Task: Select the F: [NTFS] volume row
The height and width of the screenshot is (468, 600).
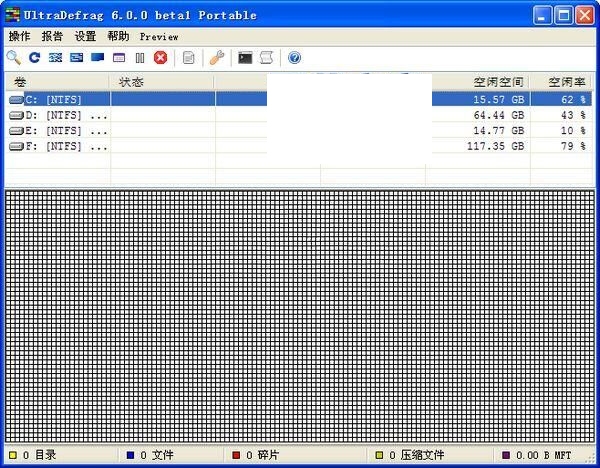Action: (x=299, y=146)
